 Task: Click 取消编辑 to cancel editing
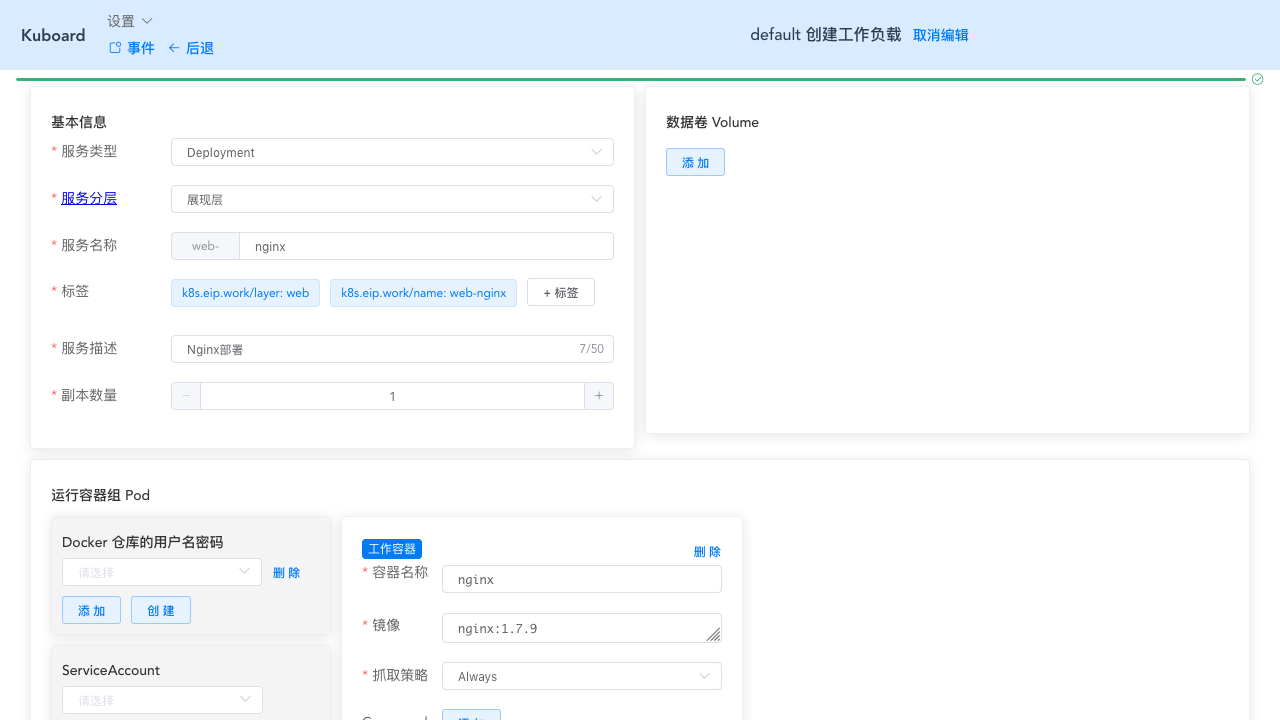pyautogui.click(x=940, y=35)
